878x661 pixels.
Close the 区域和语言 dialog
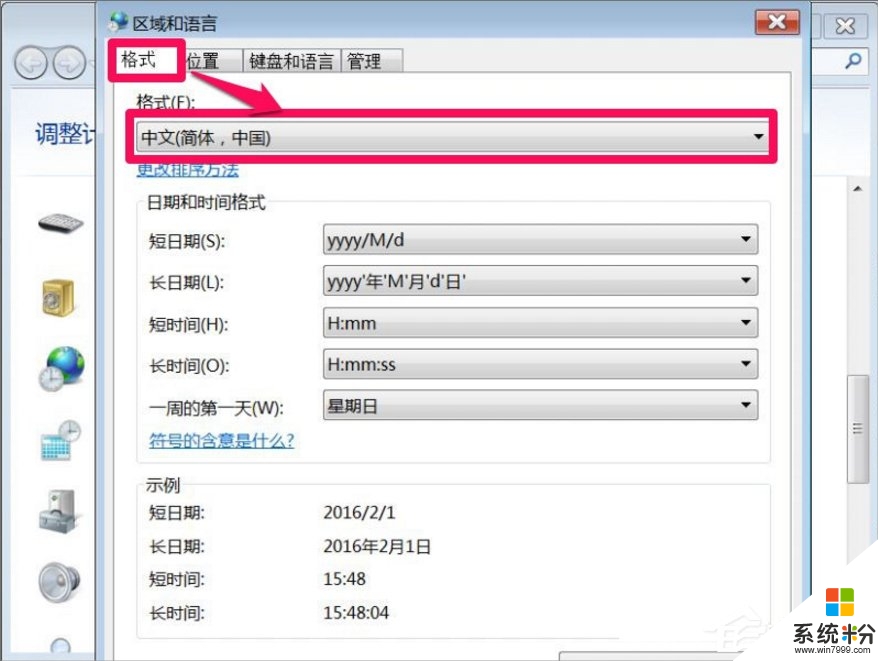point(777,22)
